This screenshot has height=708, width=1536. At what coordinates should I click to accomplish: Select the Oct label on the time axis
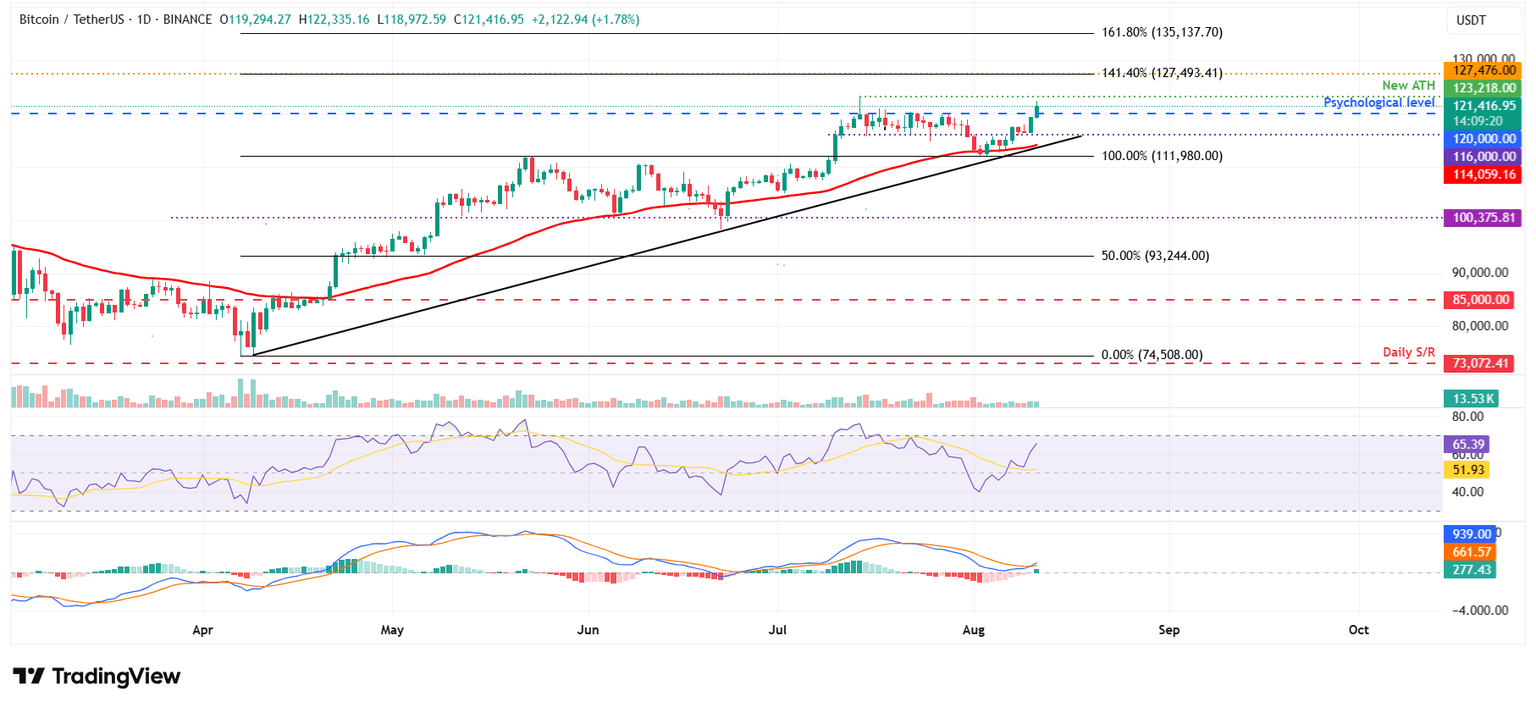coord(1358,630)
